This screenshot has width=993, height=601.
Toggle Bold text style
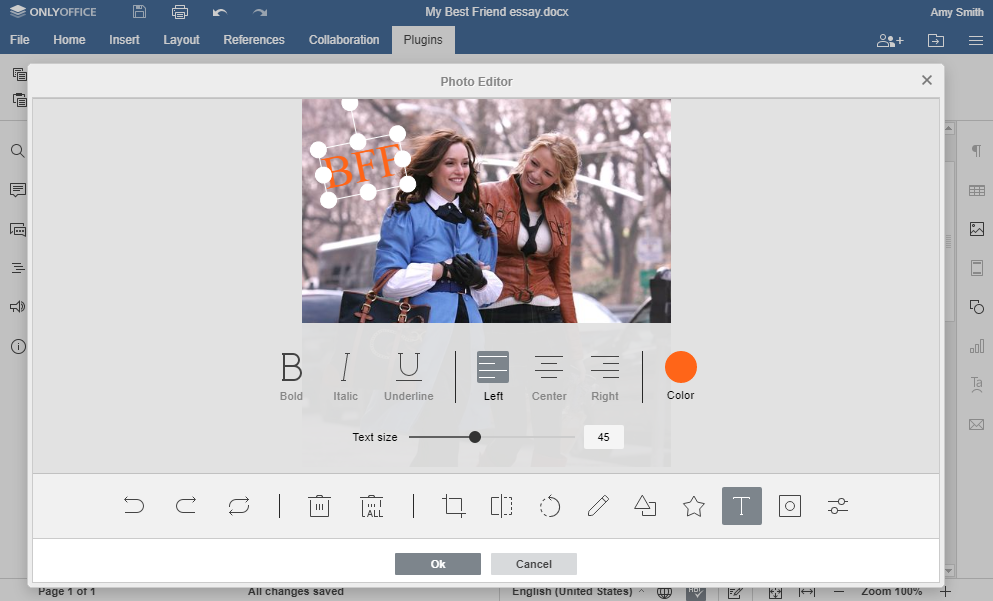291,376
